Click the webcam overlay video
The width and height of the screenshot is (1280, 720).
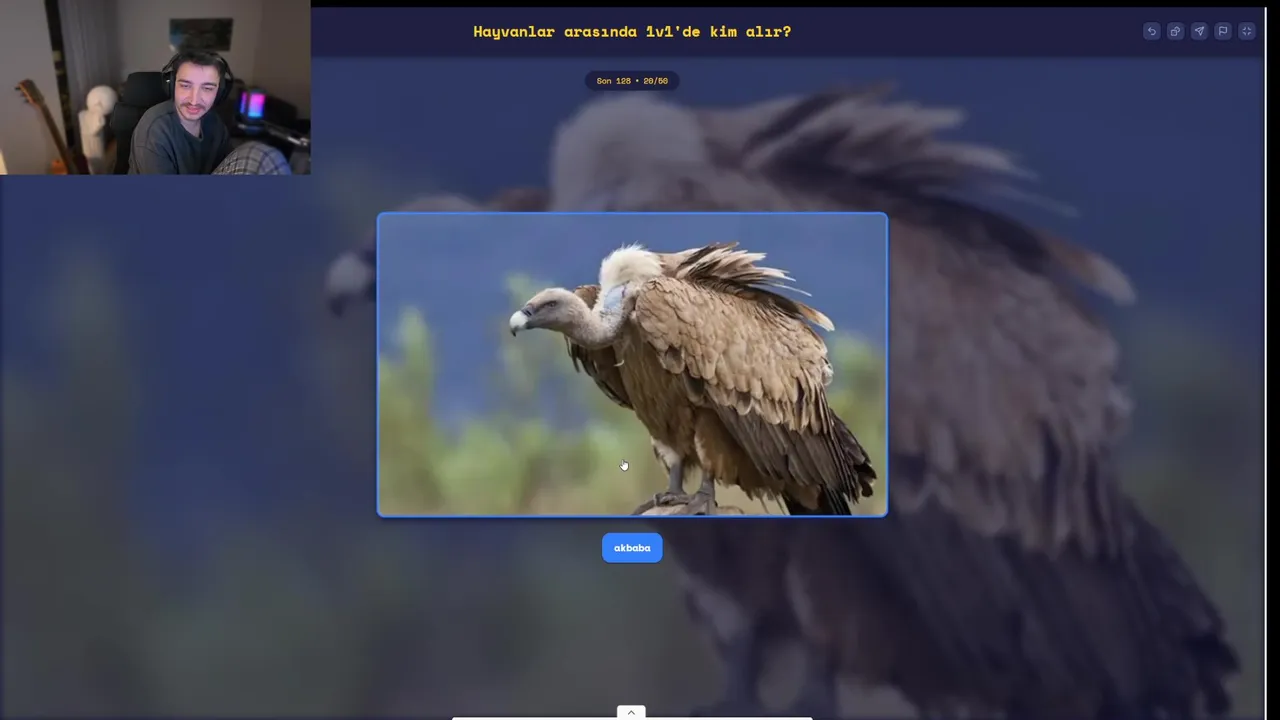point(155,87)
